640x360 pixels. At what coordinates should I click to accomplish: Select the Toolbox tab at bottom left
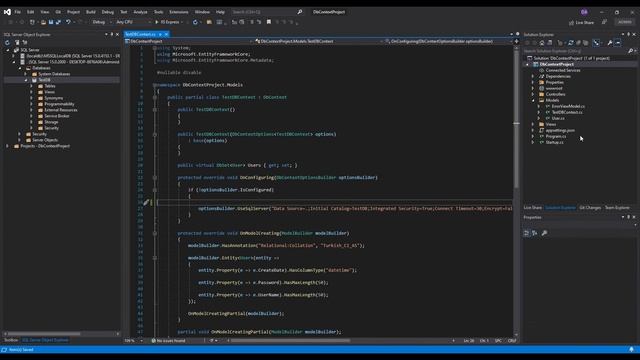coord(11,340)
